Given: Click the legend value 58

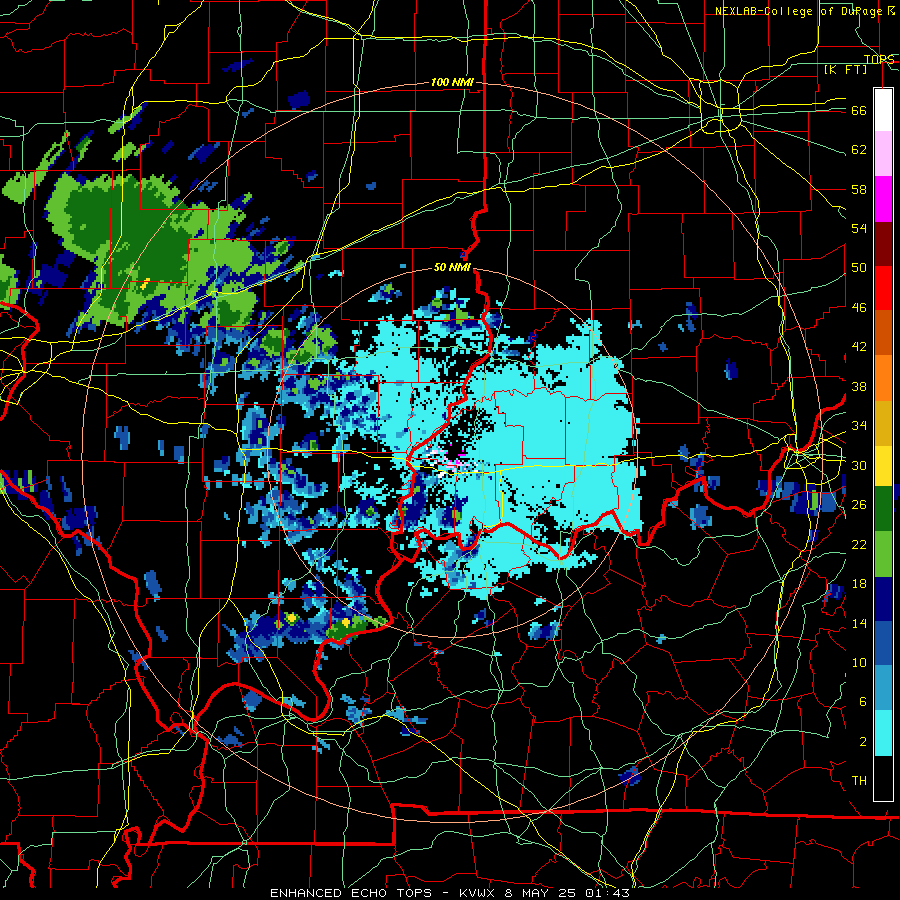Looking at the screenshot, I should pyautogui.click(x=859, y=189).
